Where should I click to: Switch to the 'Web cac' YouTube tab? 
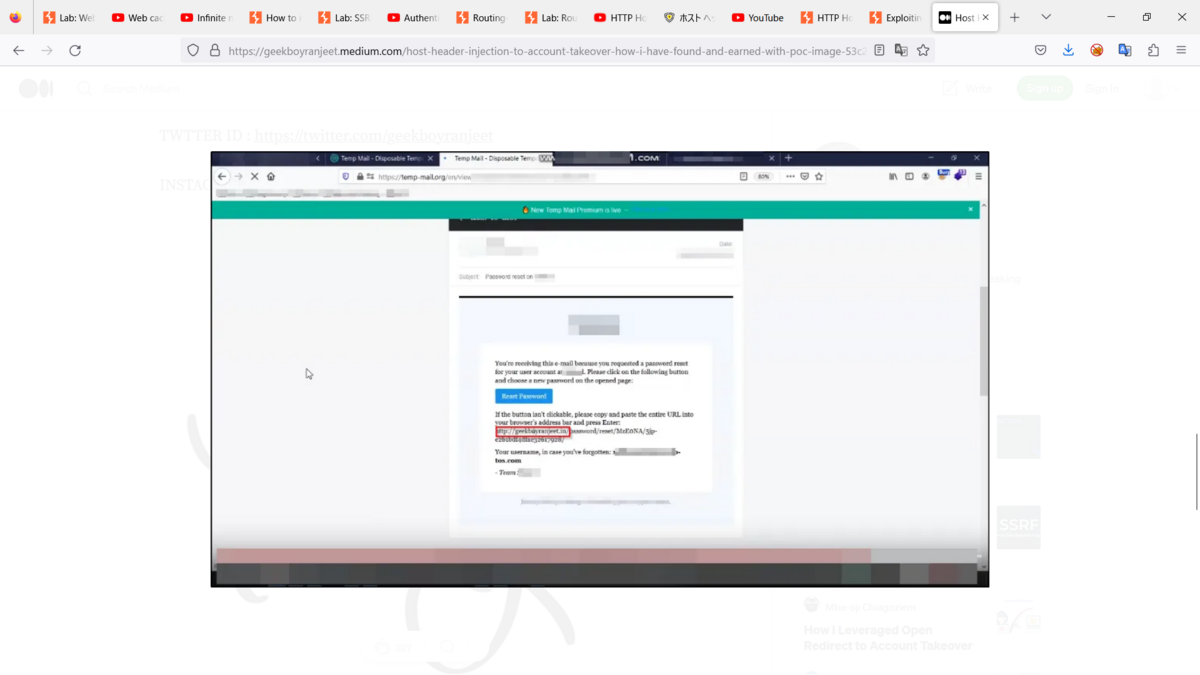click(x=137, y=17)
